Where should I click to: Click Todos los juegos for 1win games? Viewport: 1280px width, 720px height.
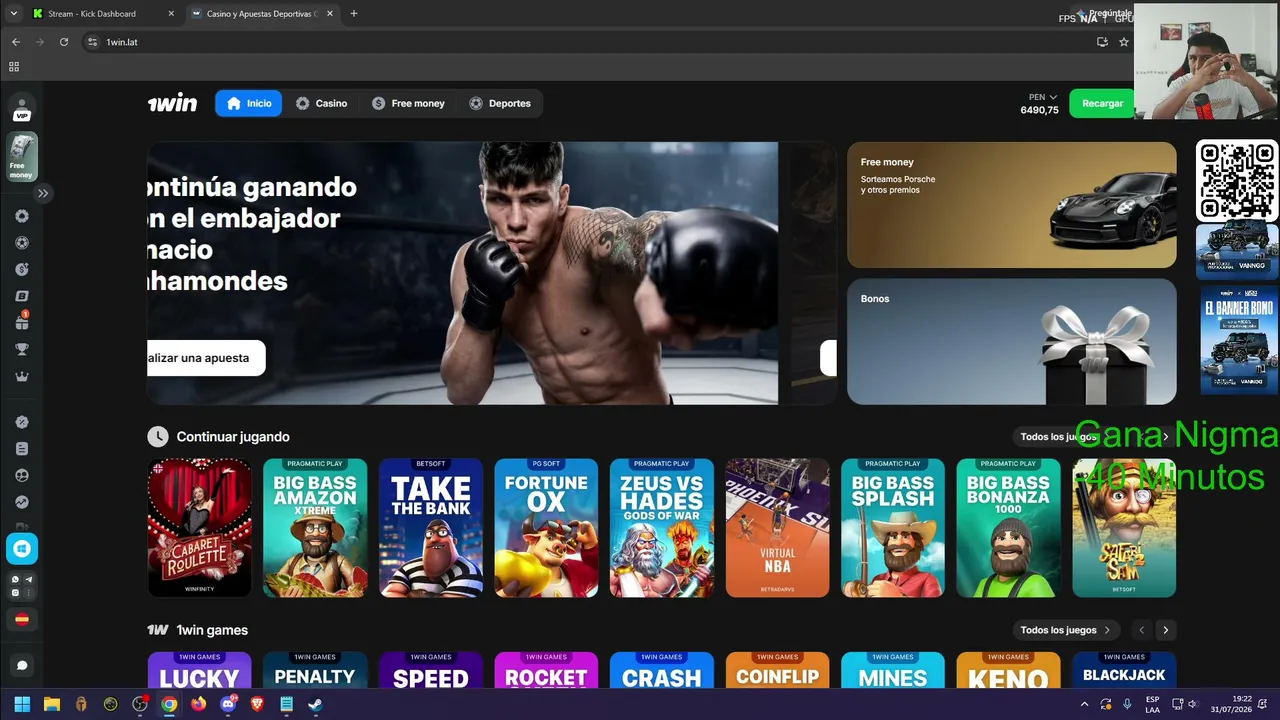(1065, 630)
